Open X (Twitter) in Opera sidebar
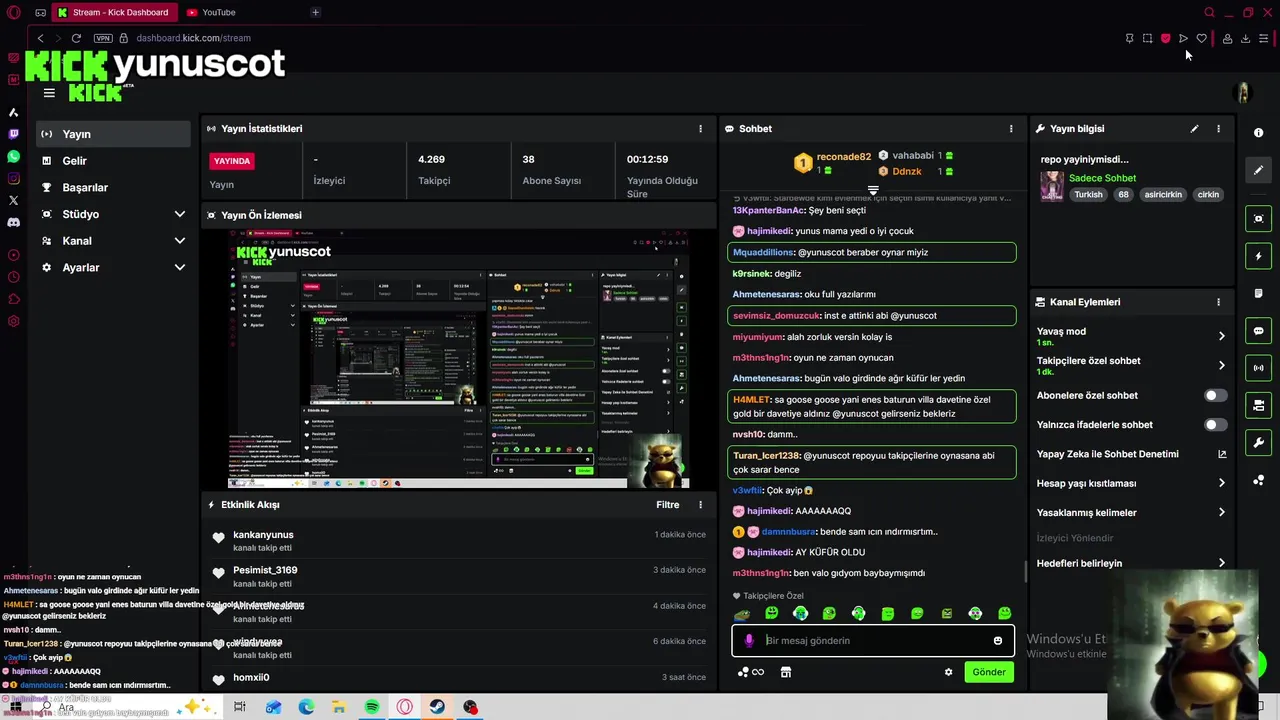This screenshot has width=1280, height=720. [x=13, y=200]
